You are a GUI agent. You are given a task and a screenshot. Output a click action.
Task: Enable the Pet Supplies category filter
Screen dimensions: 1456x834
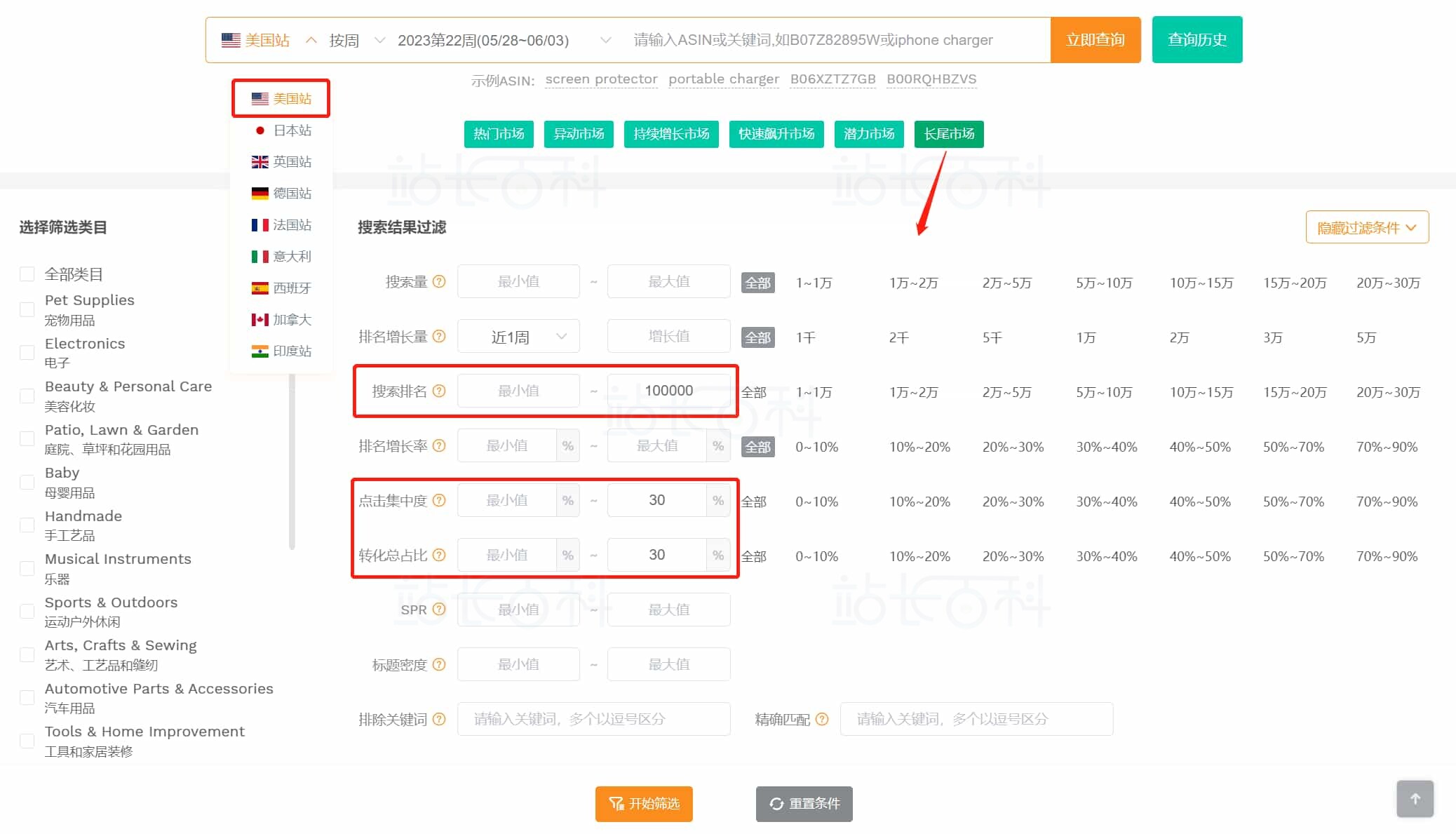(x=27, y=309)
